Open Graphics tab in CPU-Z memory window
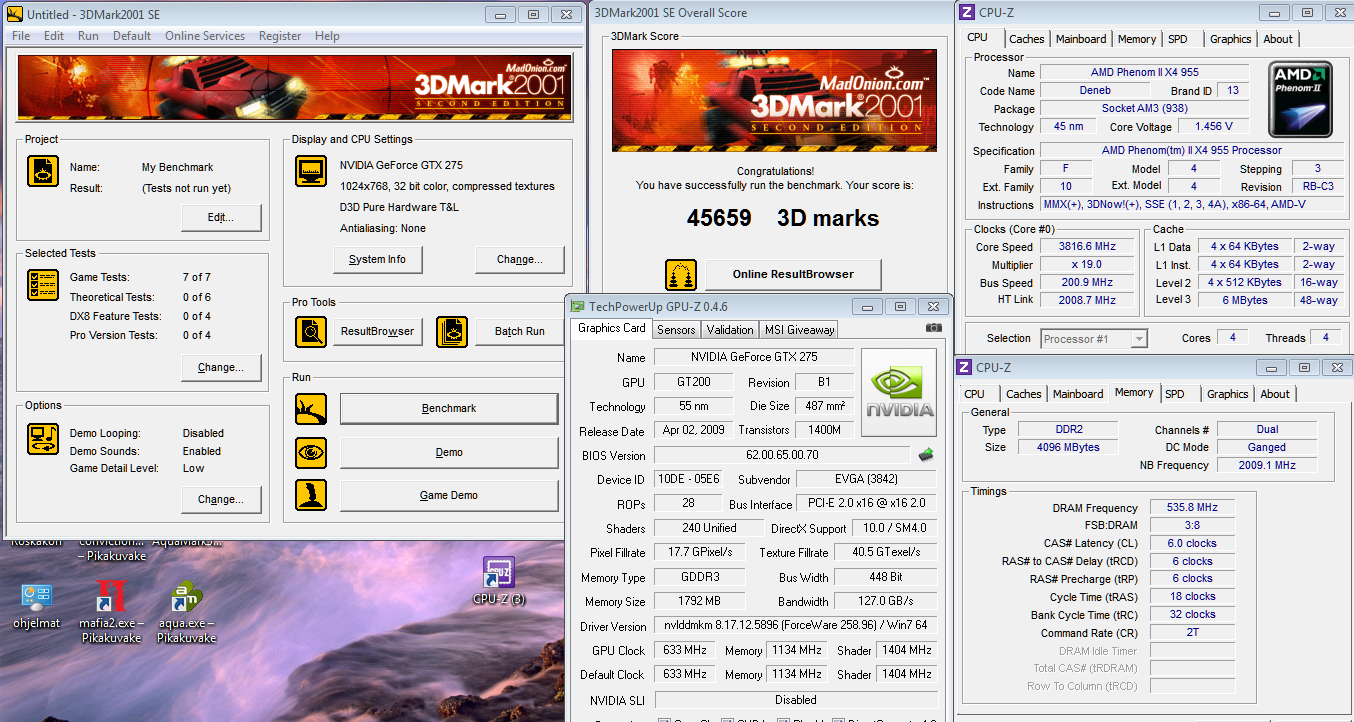1354x722 pixels. click(x=1227, y=394)
